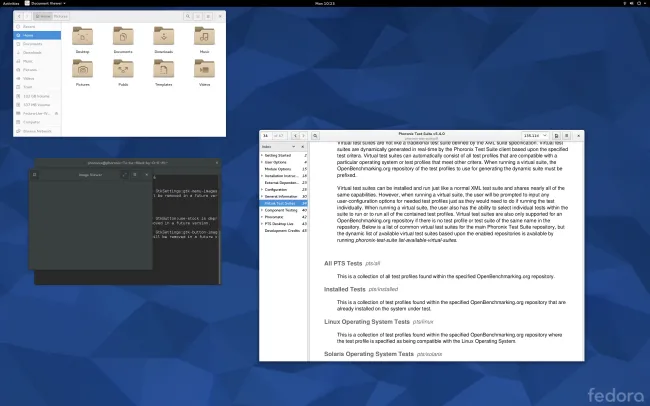
Task: Expand User Options in the index tree
Action: pos(262,162)
